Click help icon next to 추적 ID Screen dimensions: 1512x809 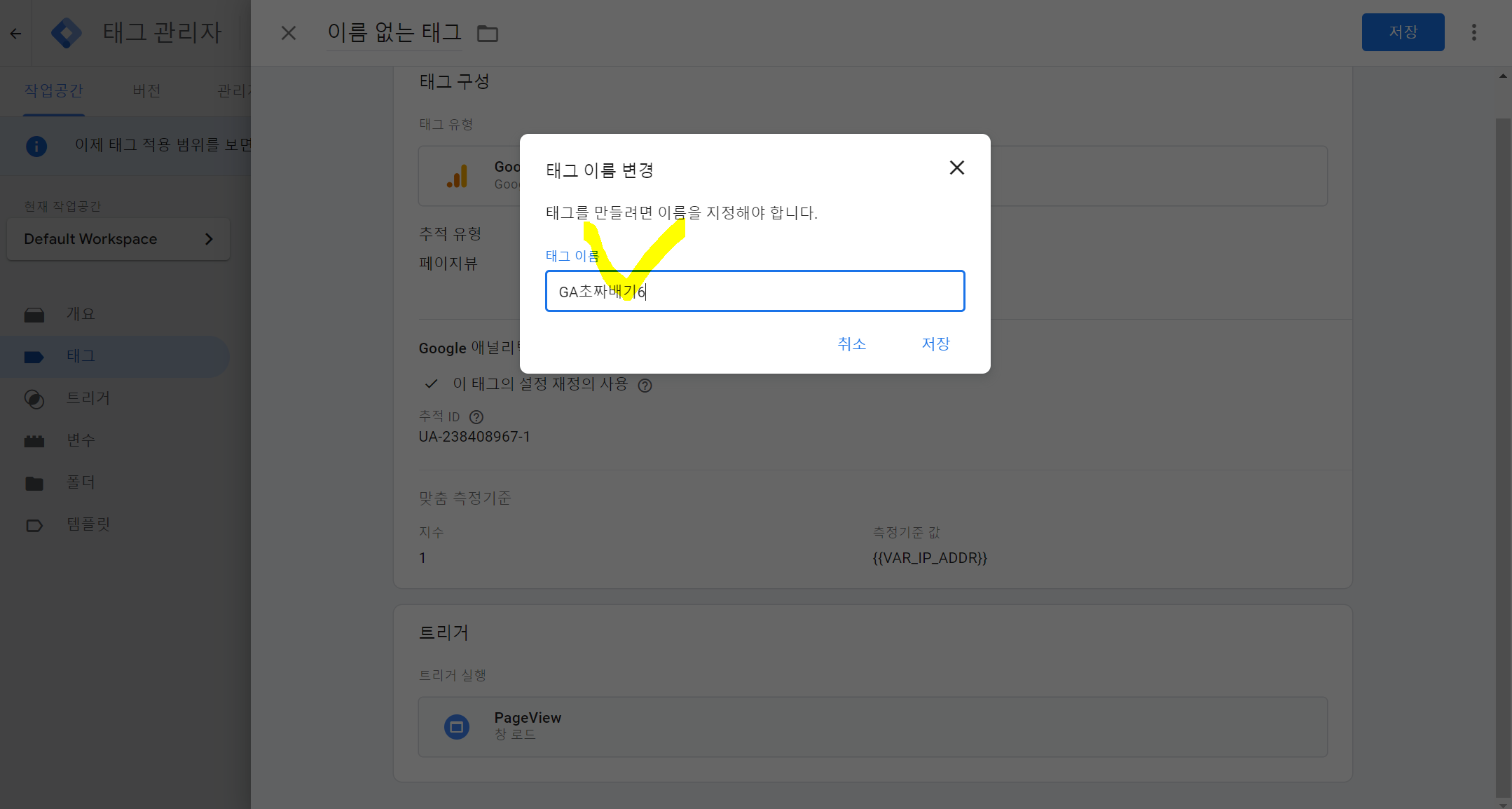tap(476, 417)
